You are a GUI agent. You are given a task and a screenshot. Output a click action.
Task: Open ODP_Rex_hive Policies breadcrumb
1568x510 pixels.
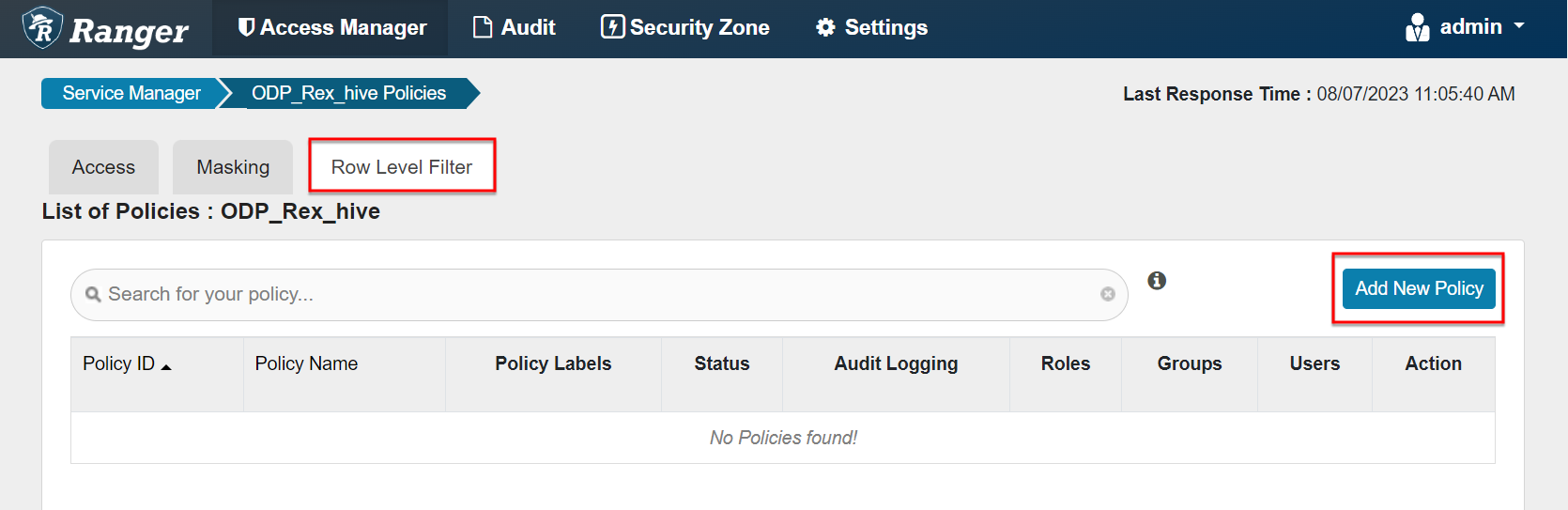pos(349,93)
